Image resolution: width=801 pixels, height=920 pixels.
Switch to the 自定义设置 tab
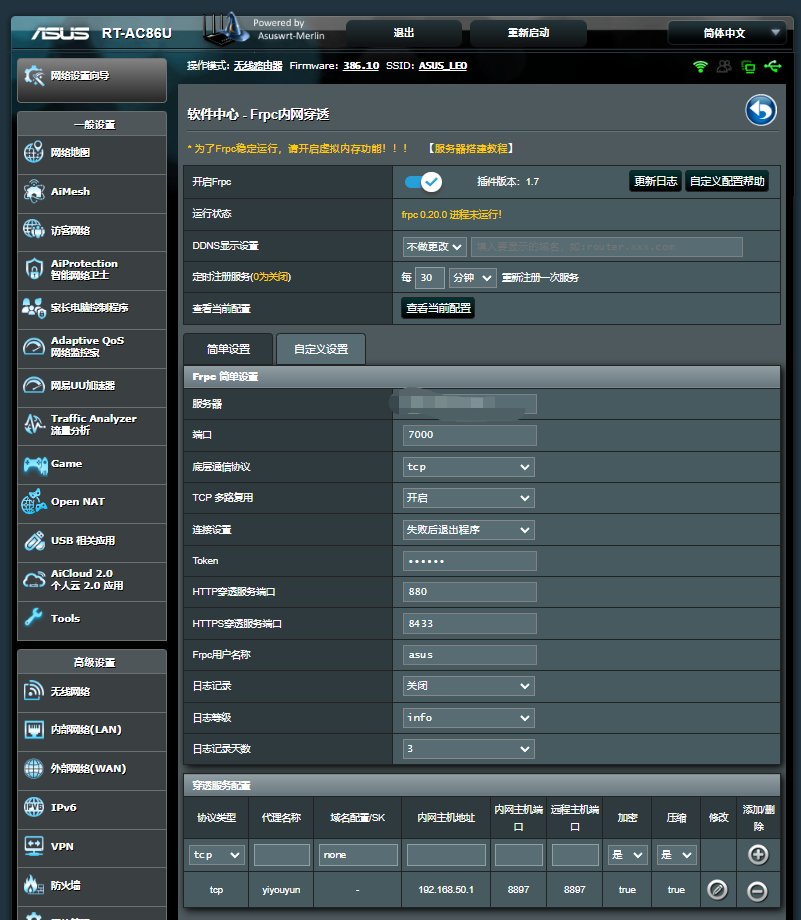321,349
